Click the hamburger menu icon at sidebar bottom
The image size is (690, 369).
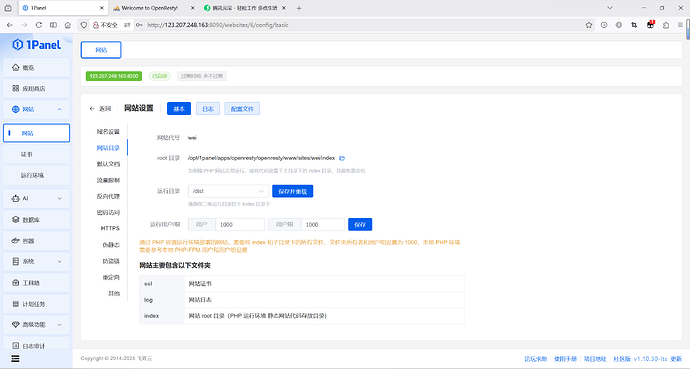tap(15, 358)
